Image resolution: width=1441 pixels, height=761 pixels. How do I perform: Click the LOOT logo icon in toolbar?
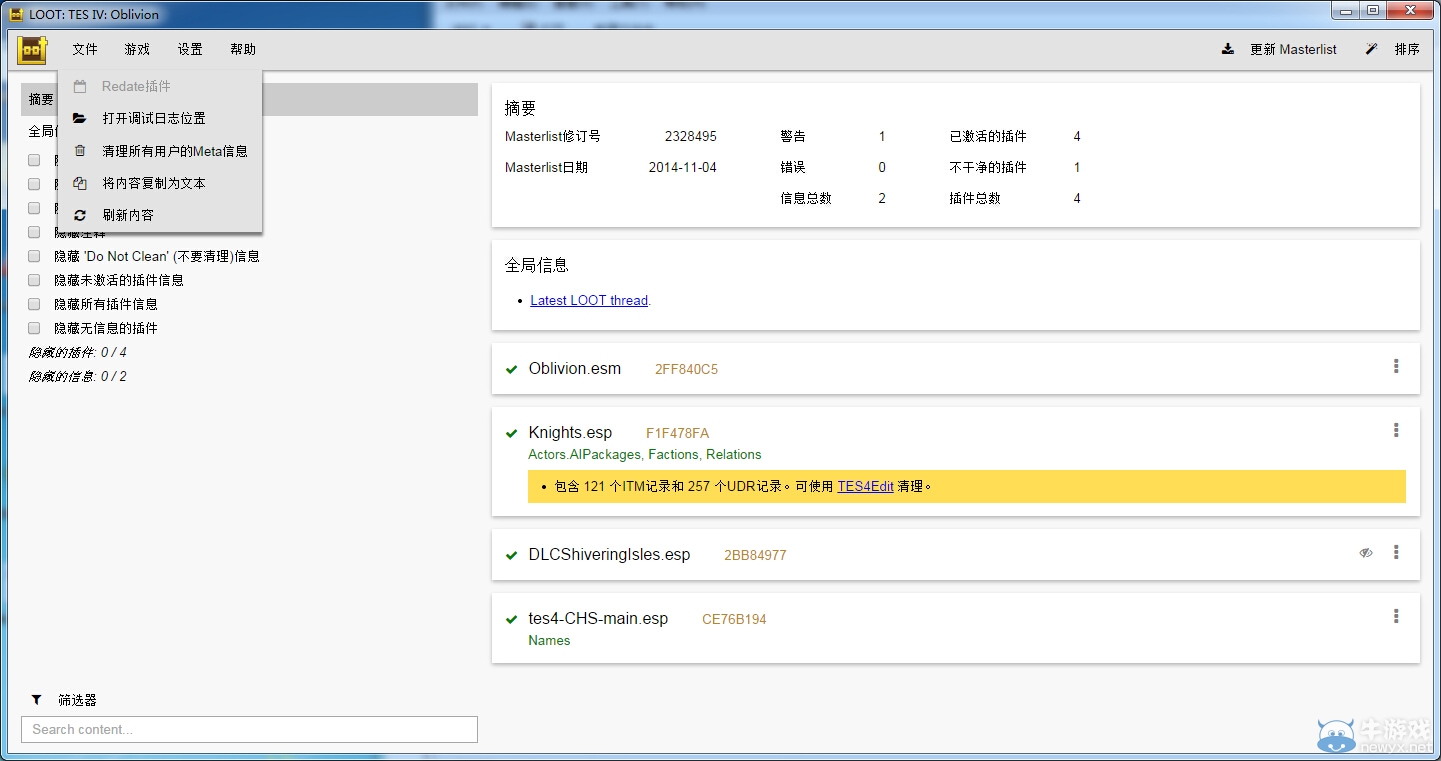click(32, 49)
